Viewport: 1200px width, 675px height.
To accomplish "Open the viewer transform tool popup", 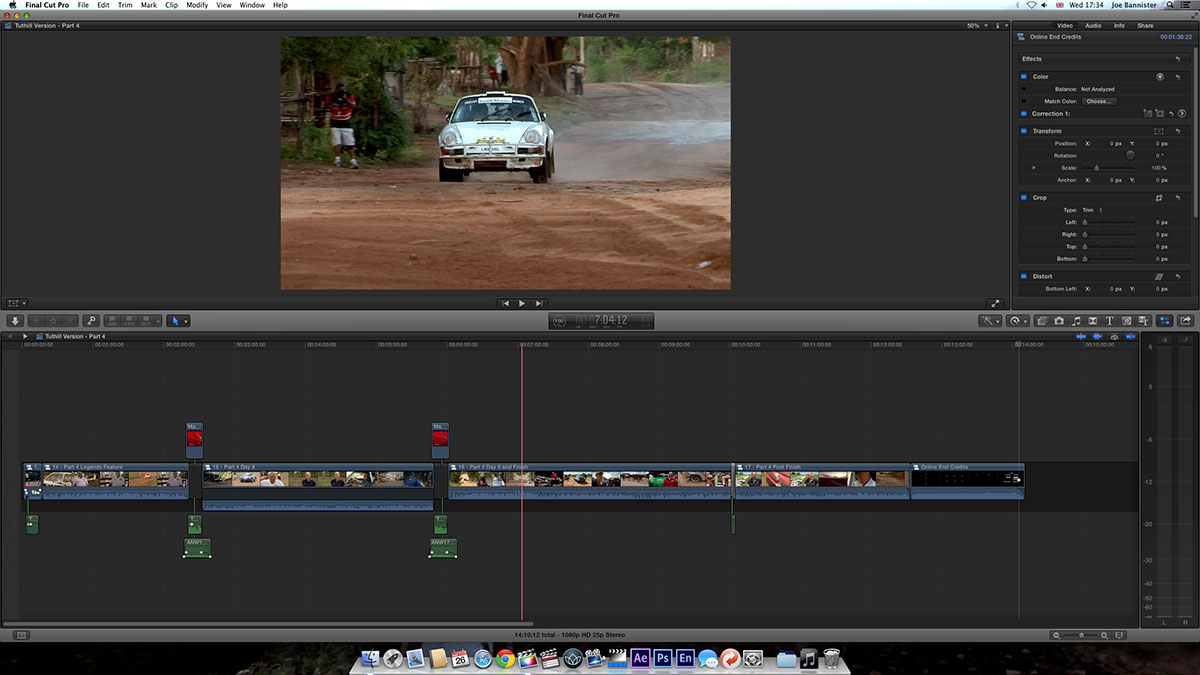I will (17, 303).
